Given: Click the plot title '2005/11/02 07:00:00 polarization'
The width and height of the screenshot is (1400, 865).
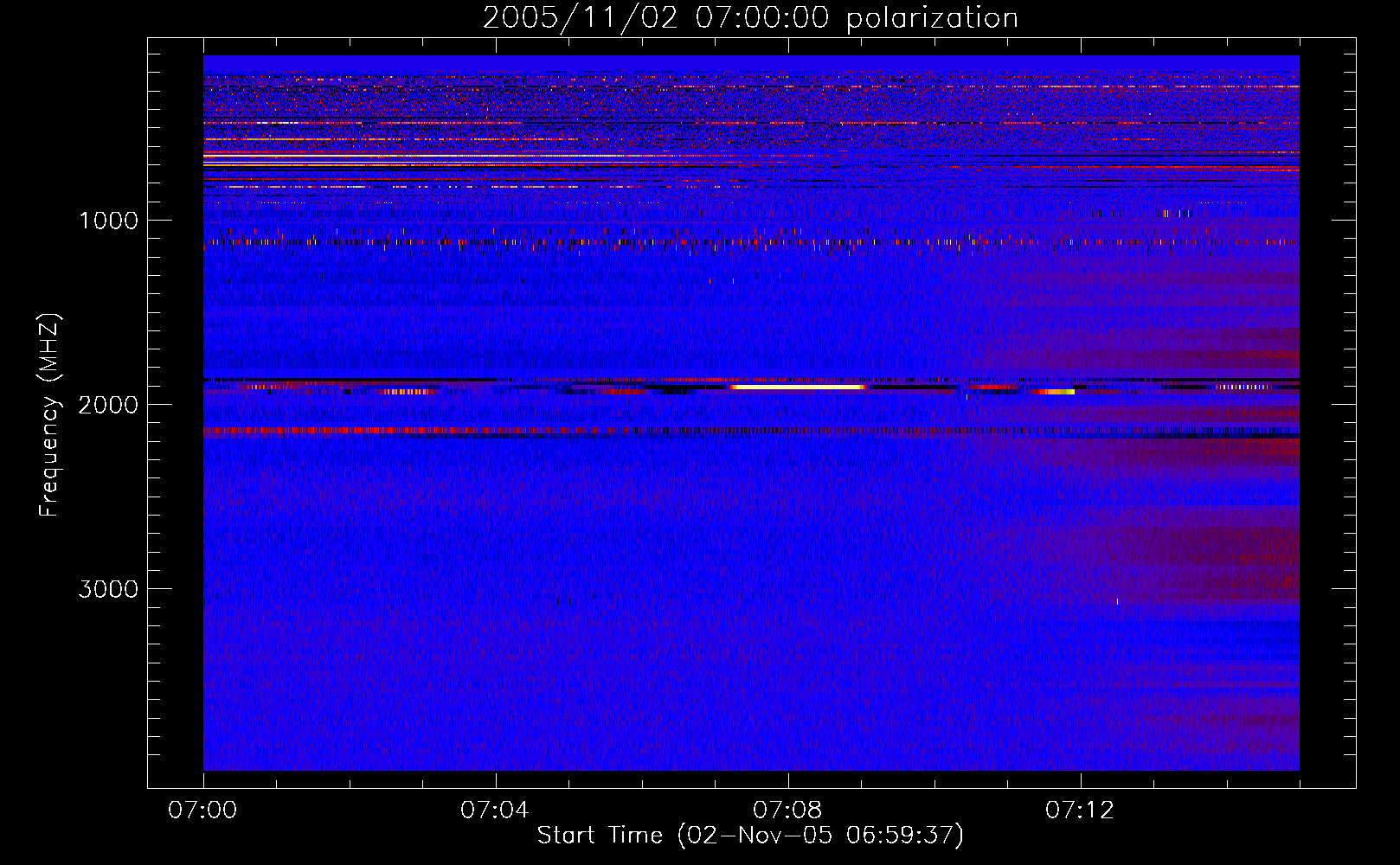Looking at the screenshot, I should click(750, 18).
